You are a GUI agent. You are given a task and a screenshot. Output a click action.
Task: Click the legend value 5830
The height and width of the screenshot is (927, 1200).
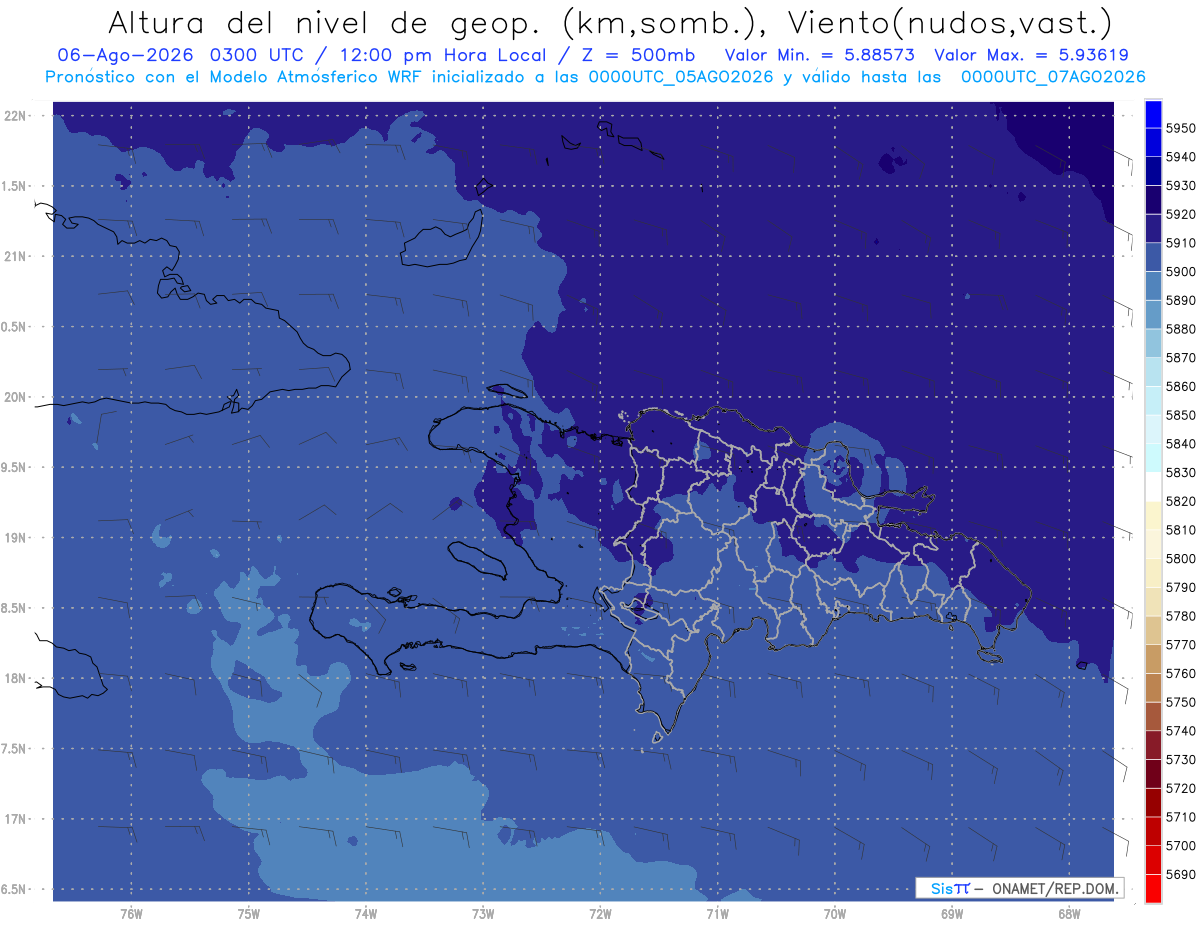(1181, 472)
